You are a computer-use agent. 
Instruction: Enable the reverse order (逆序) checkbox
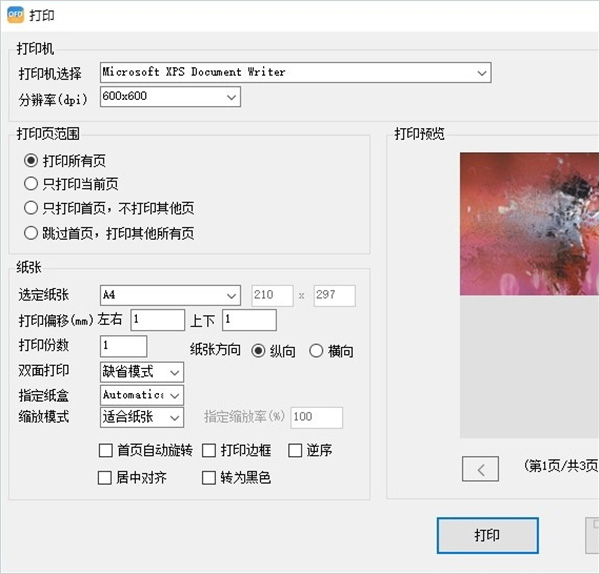295,450
